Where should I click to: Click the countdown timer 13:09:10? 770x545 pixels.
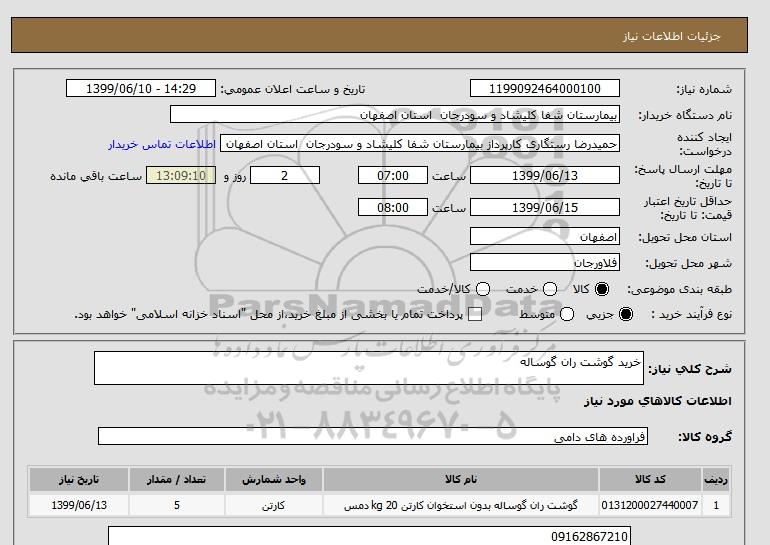(x=181, y=175)
